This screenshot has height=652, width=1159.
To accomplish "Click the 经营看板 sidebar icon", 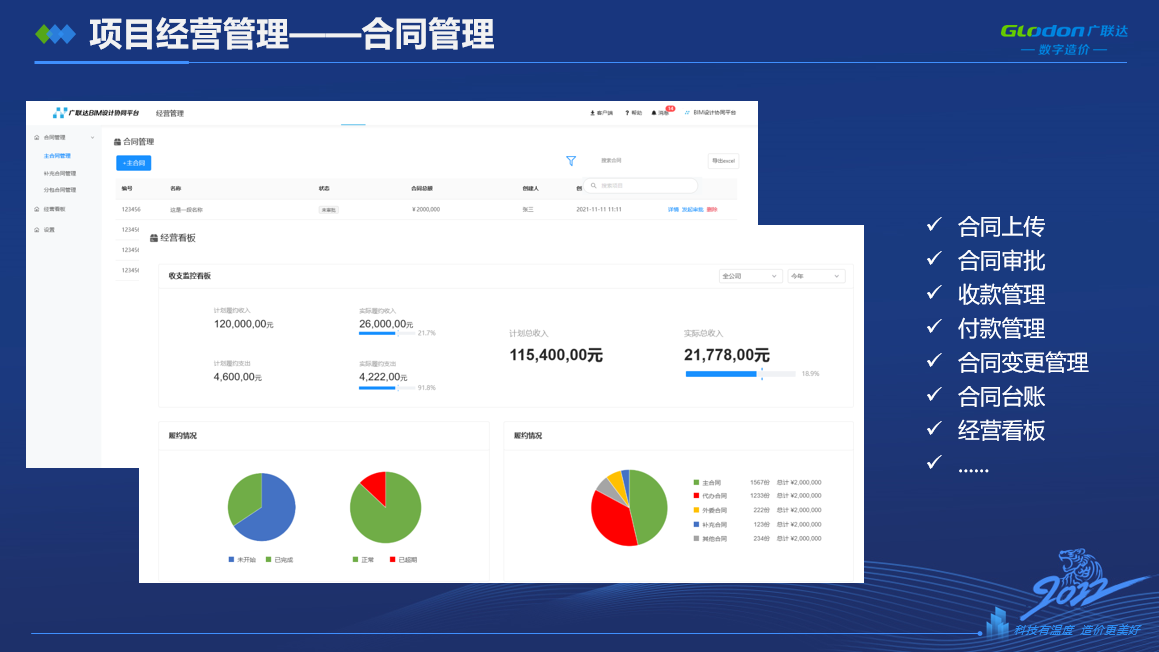I will point(37,210).
